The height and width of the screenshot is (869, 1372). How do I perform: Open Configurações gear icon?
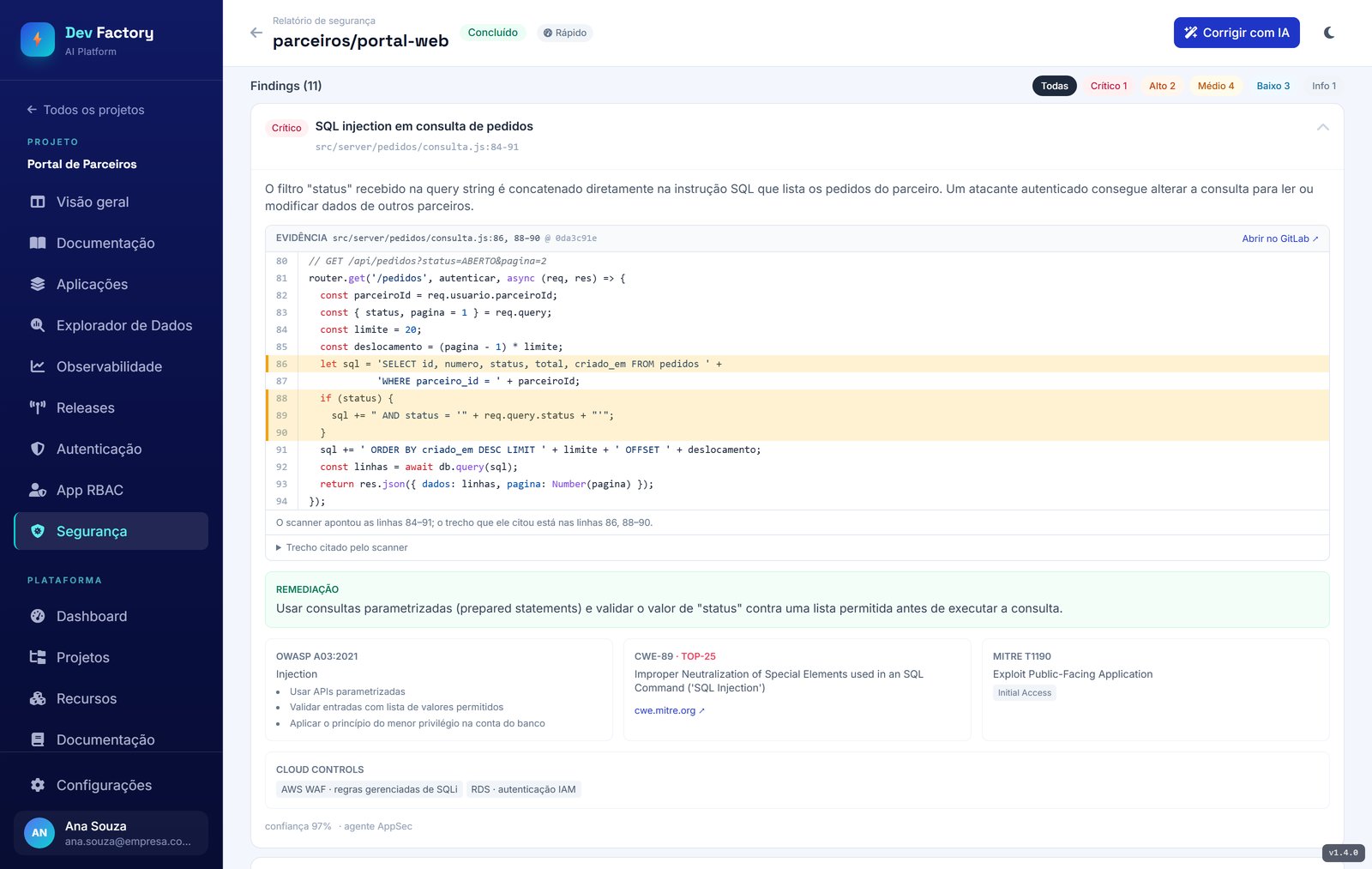click(x=38, y=785)
